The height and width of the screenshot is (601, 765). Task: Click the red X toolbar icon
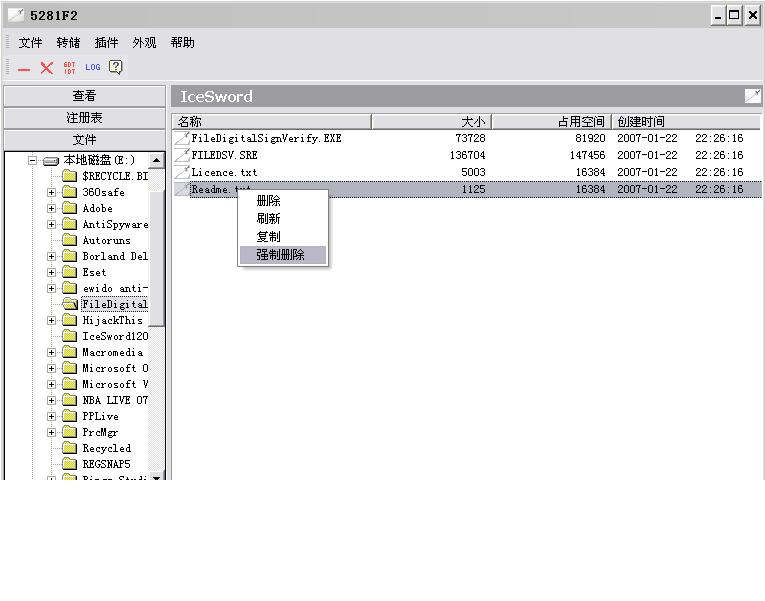tap(47, 68)
